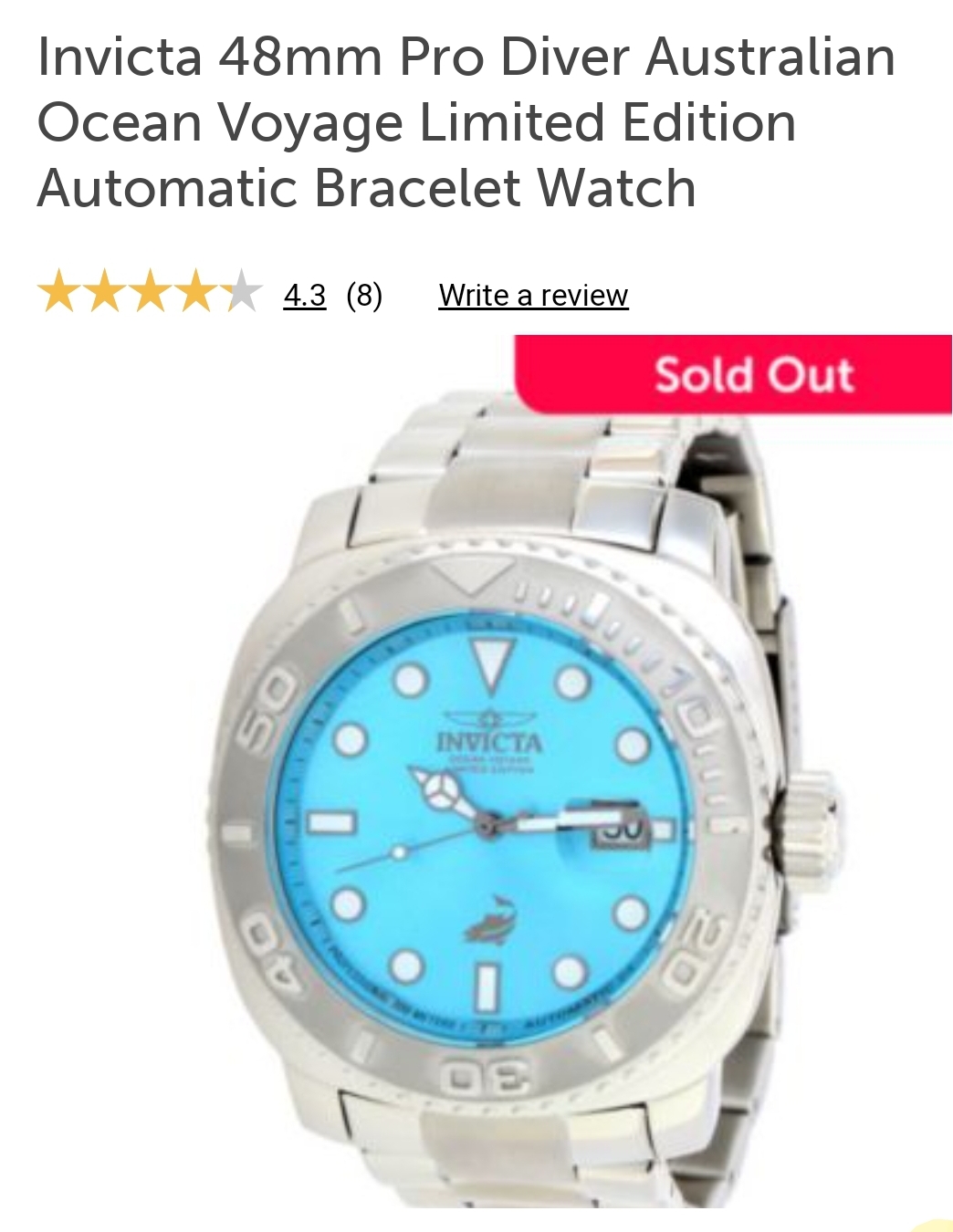Screen dimensions: 953x1232
Task: Click the first gold rating star
Action: point(59,292)
